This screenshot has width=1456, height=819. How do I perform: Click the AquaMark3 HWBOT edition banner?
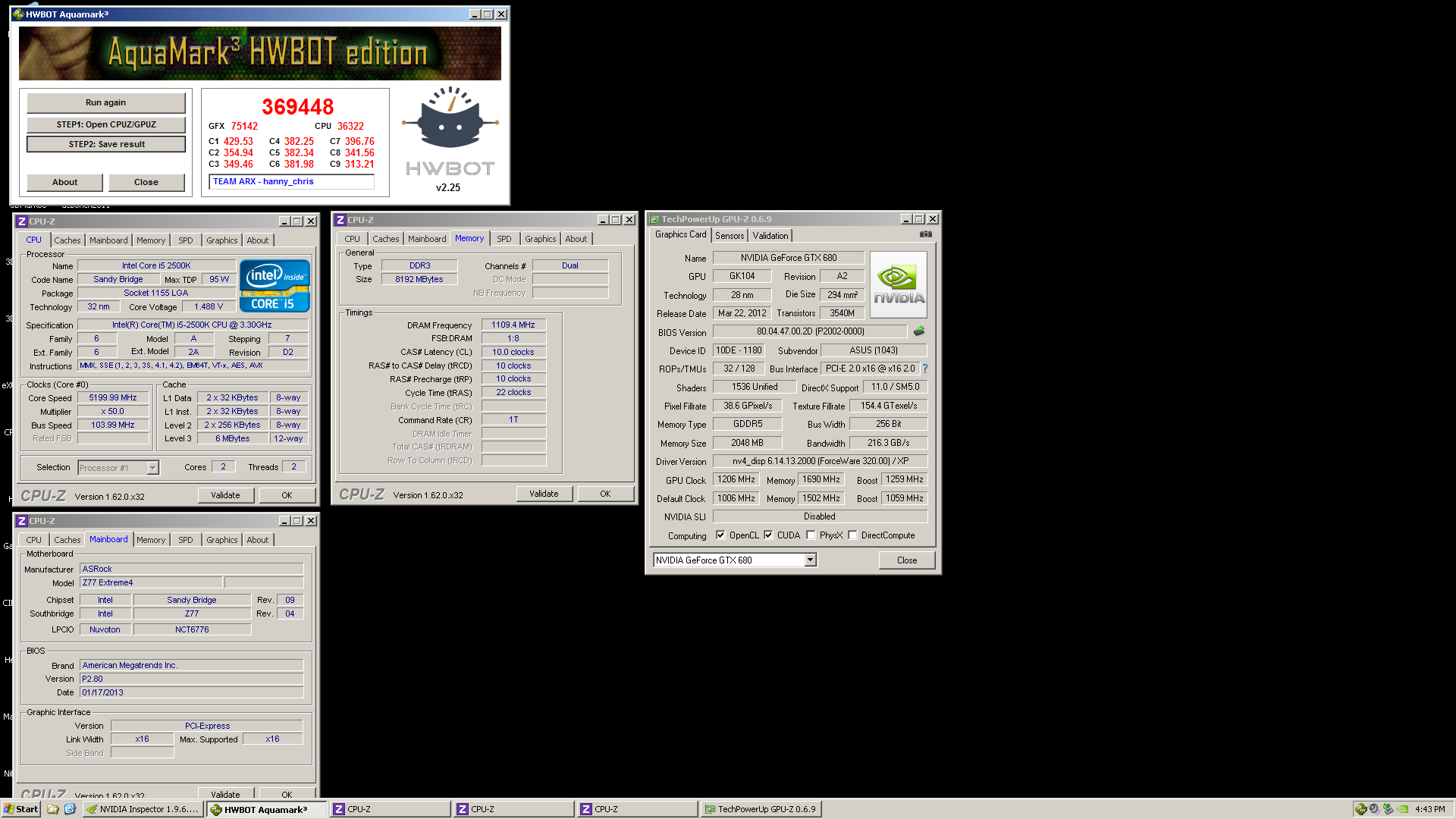260,53
